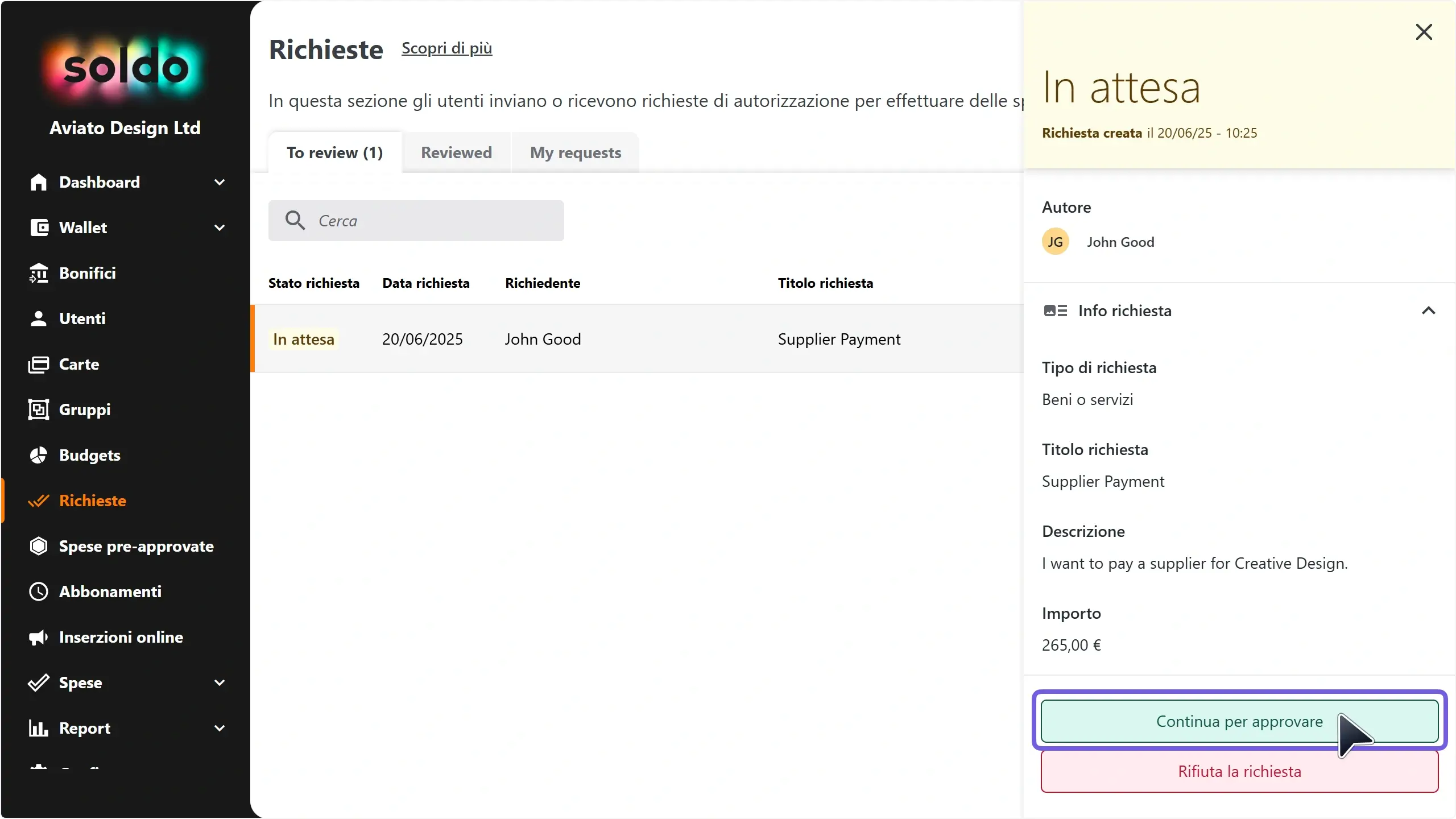This screenshot has height=819, width=1456.
Task: Click the Spese pre-approvate hexagon icon
Action: [x=38, y=546]
